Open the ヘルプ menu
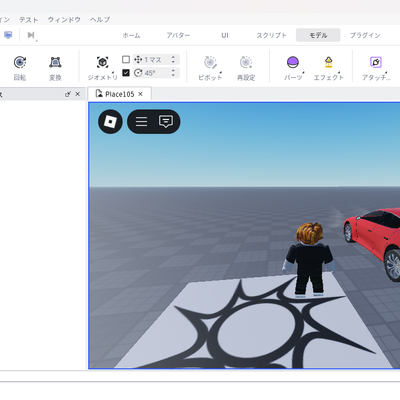The width and height of the screenshot is (400, 400). click(x=100, y=20)
